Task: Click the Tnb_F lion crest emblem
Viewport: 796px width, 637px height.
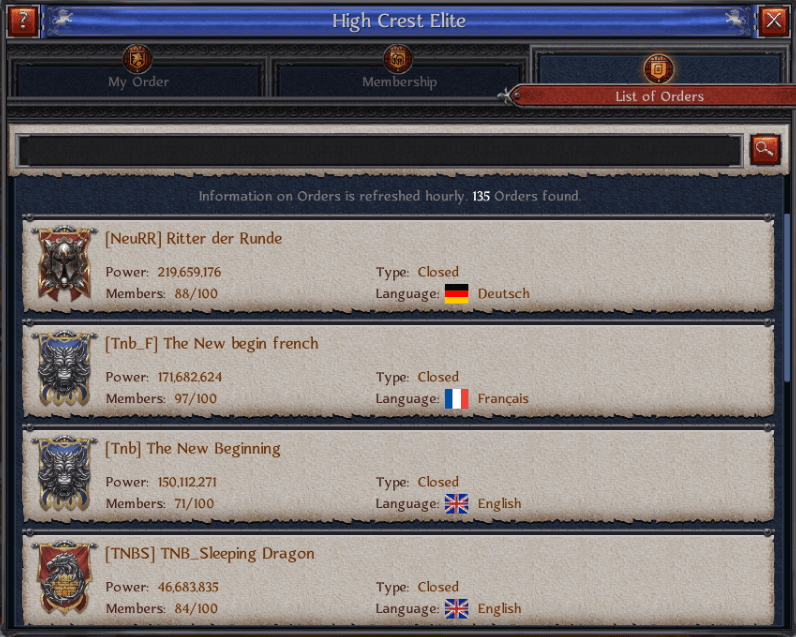Action: click(x=64, y=368)
